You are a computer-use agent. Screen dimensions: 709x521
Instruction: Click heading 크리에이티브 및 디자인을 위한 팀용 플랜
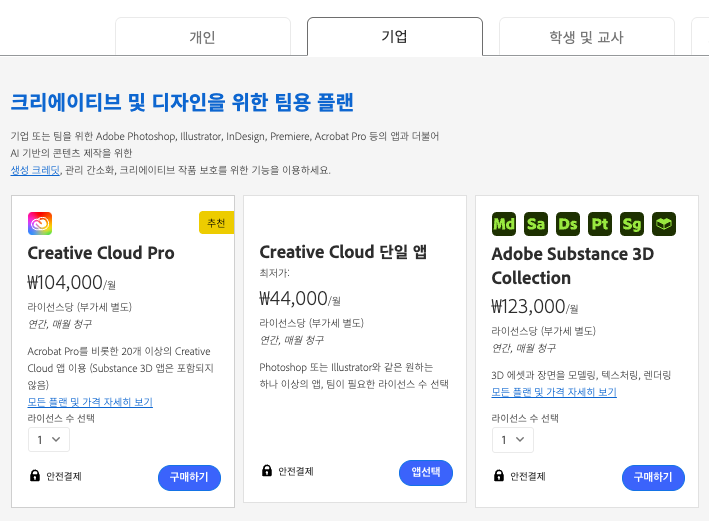(x=182, y=102)
